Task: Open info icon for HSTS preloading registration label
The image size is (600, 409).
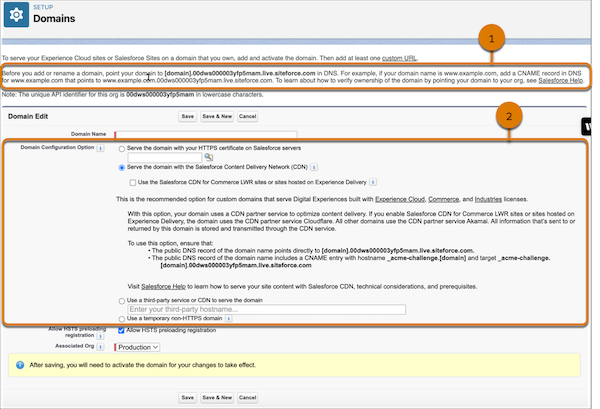Action: tap(100, 336)
